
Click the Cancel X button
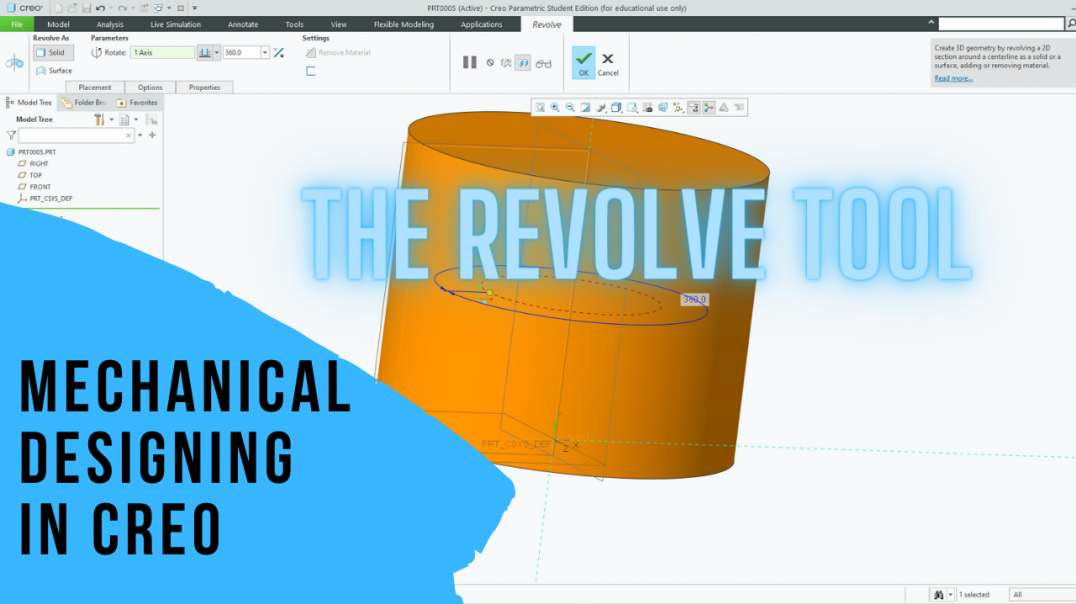pyautogui.click(x=608, y=64)
